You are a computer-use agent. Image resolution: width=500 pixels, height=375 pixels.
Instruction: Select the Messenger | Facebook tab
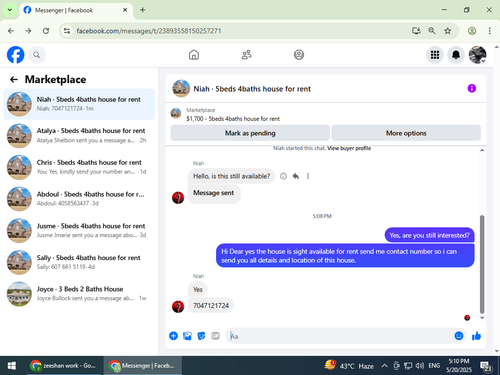[76, 10]
